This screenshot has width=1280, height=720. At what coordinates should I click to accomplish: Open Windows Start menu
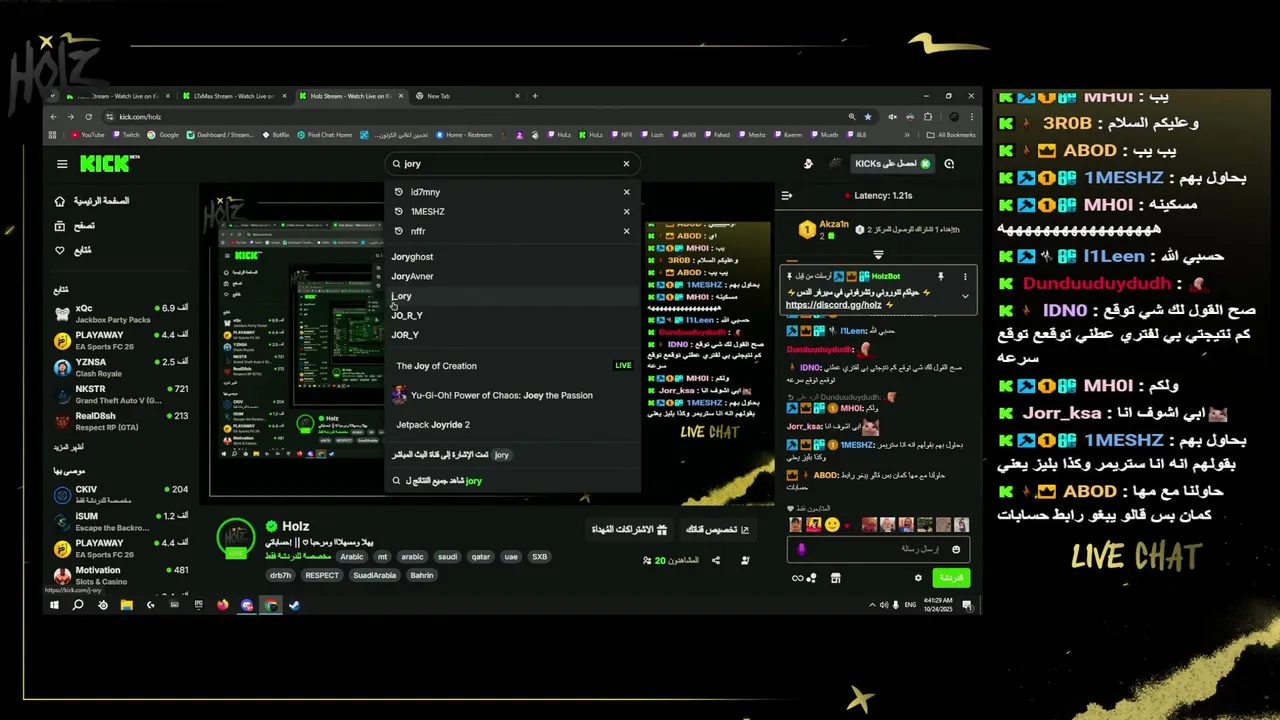click(x=54, y=605)
